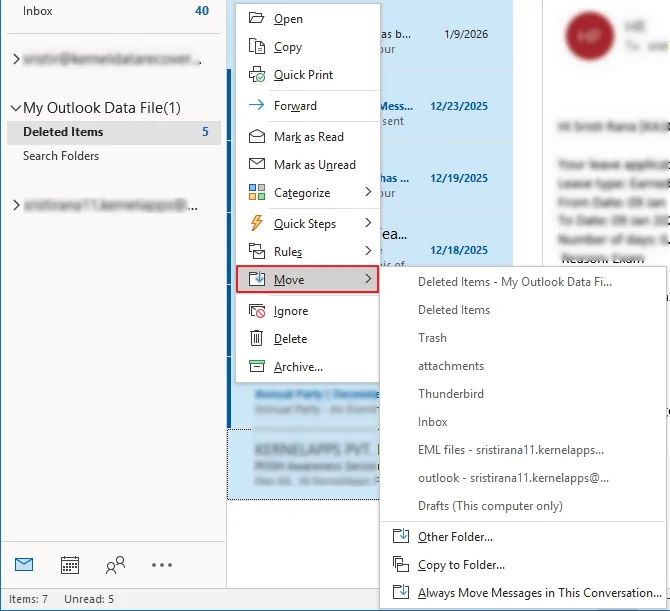
Task: Click the Quick Print printer icon
Action: point(256,75)
